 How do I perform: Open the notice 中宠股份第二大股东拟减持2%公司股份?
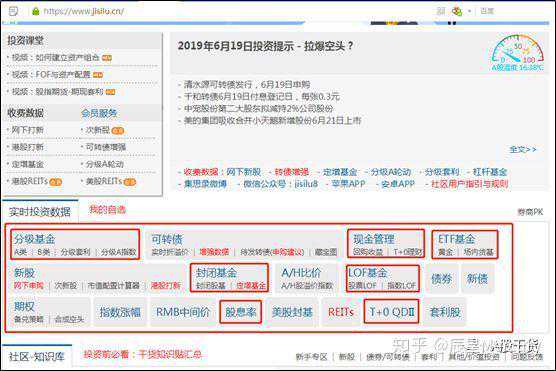(x=258, y=108)
